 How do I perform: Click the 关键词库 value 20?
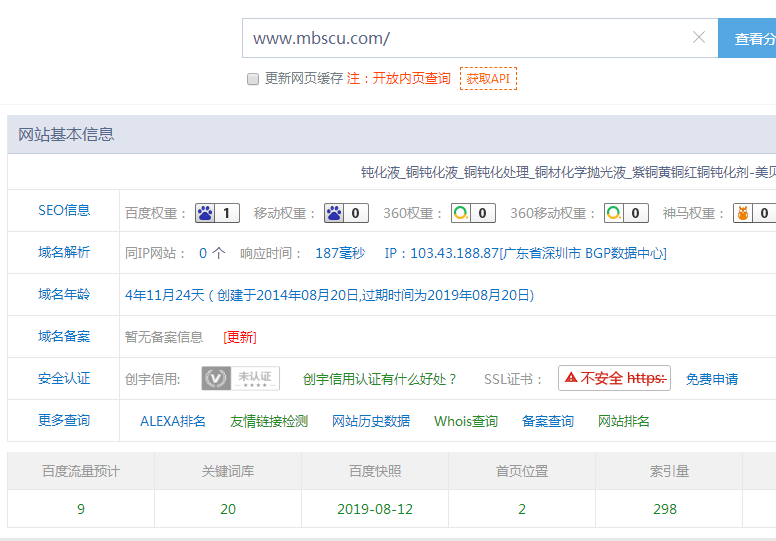(228, 509)
